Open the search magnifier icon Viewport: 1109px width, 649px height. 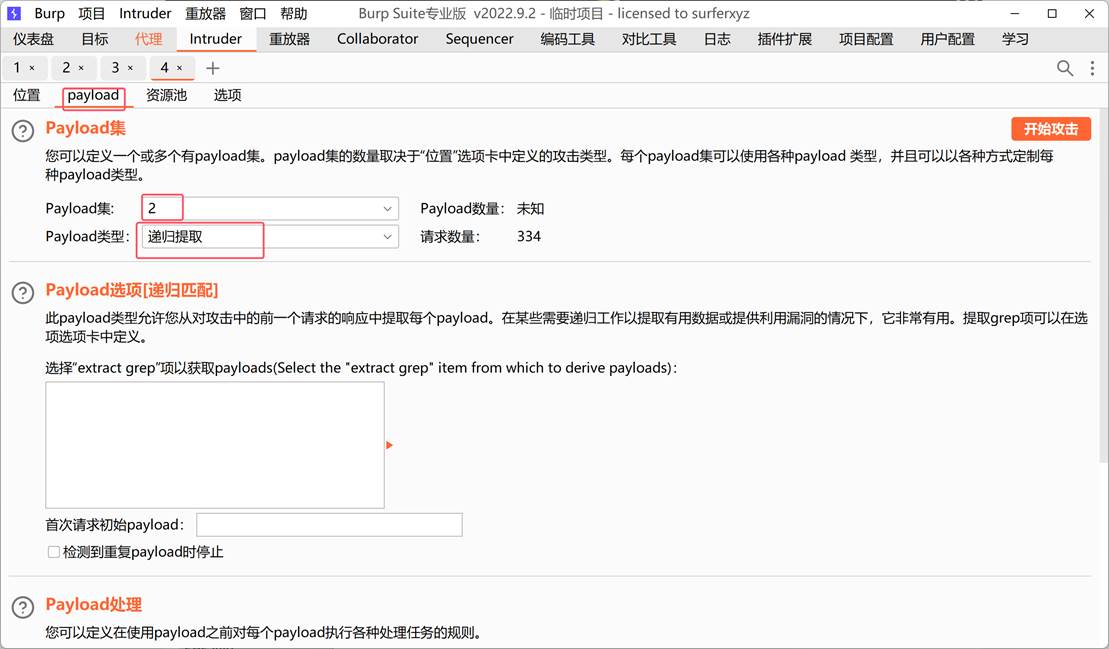point(1064,68)
